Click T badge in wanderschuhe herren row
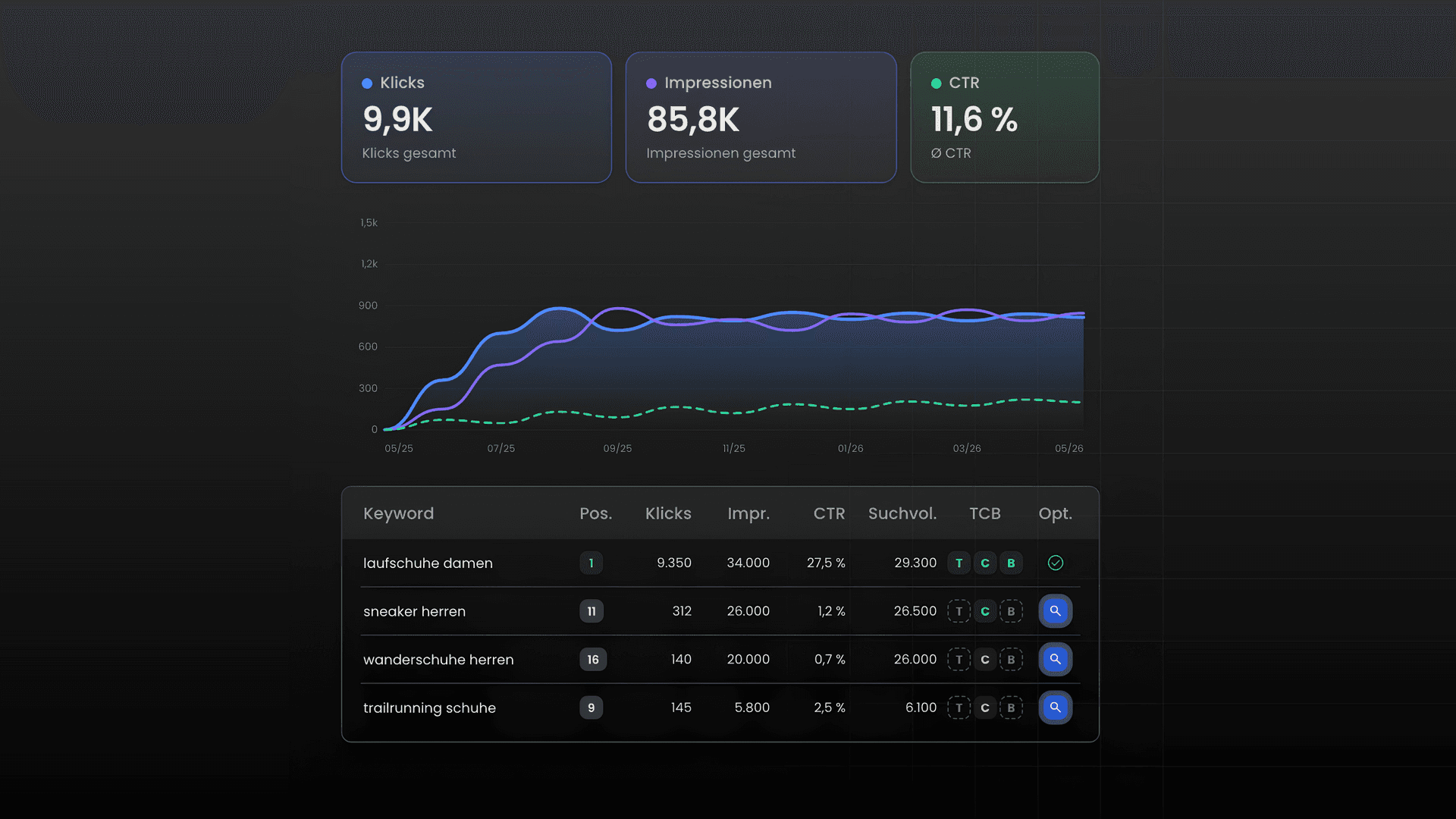 [959, 660]
